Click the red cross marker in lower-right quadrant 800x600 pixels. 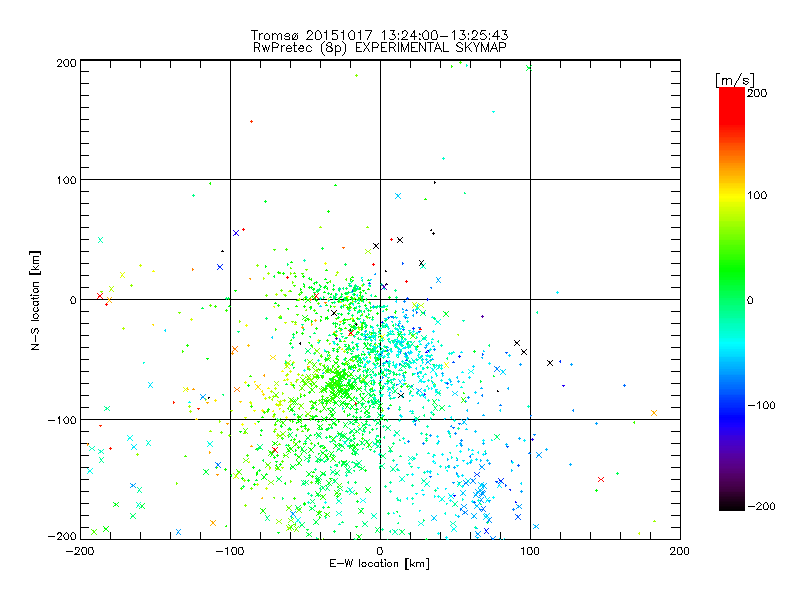coord(601,479)
